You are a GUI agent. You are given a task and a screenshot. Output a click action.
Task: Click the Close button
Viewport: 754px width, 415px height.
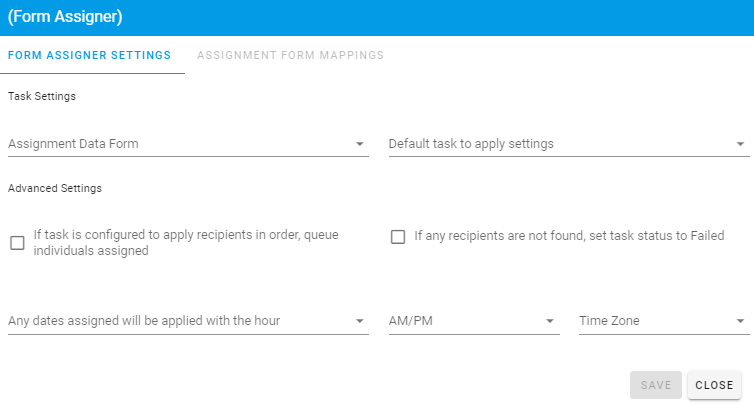pyautogui.click(x=714, y=385)
